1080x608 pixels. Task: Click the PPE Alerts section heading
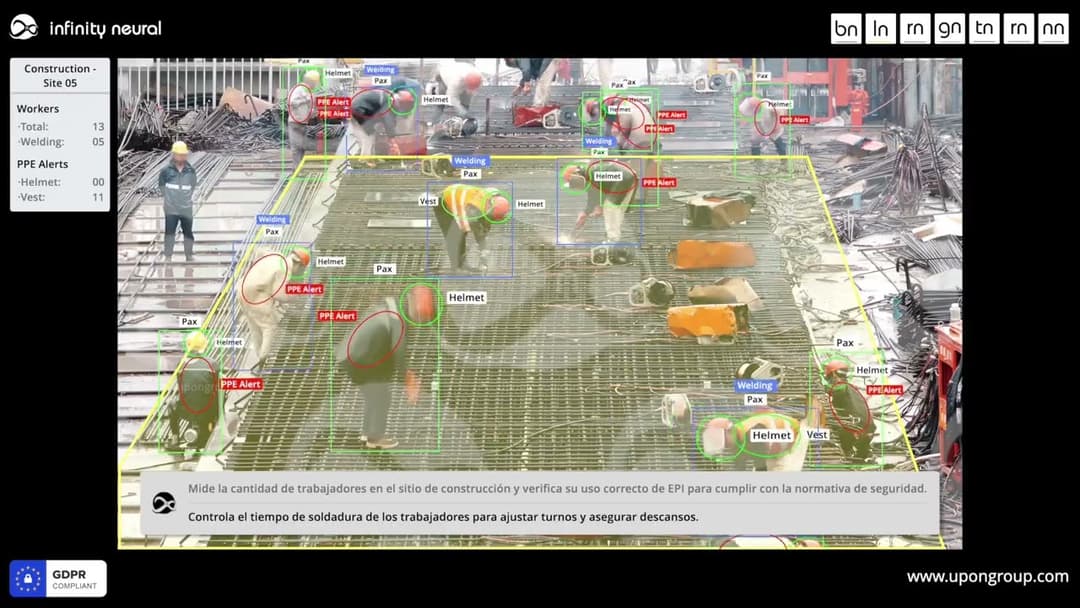[x=42, y=164]
